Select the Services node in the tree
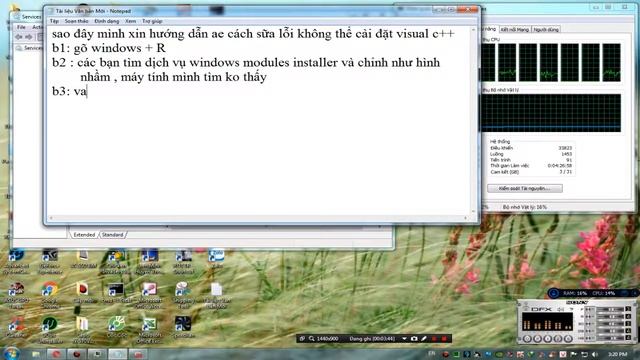 [29, 48]
